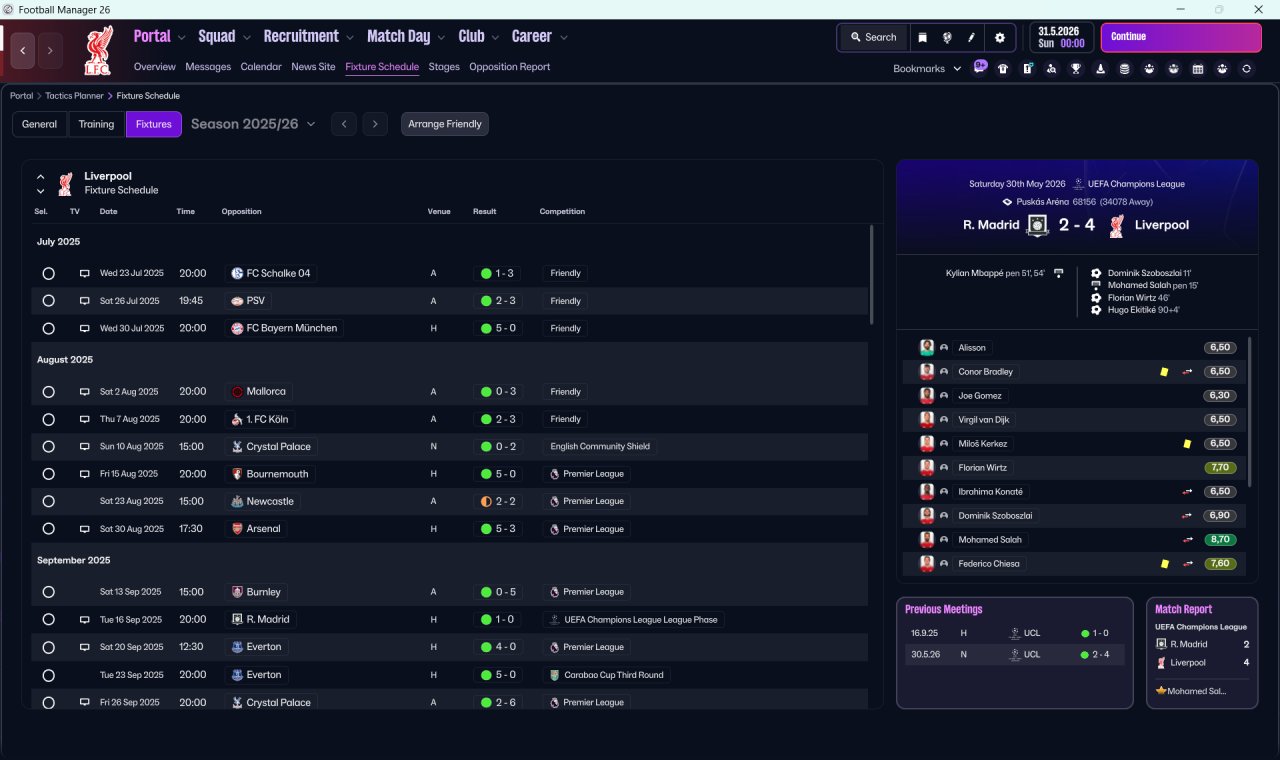Open the scouting search bookmark icon
Screen dimensions: 1280x760
tap(1051, 69)
